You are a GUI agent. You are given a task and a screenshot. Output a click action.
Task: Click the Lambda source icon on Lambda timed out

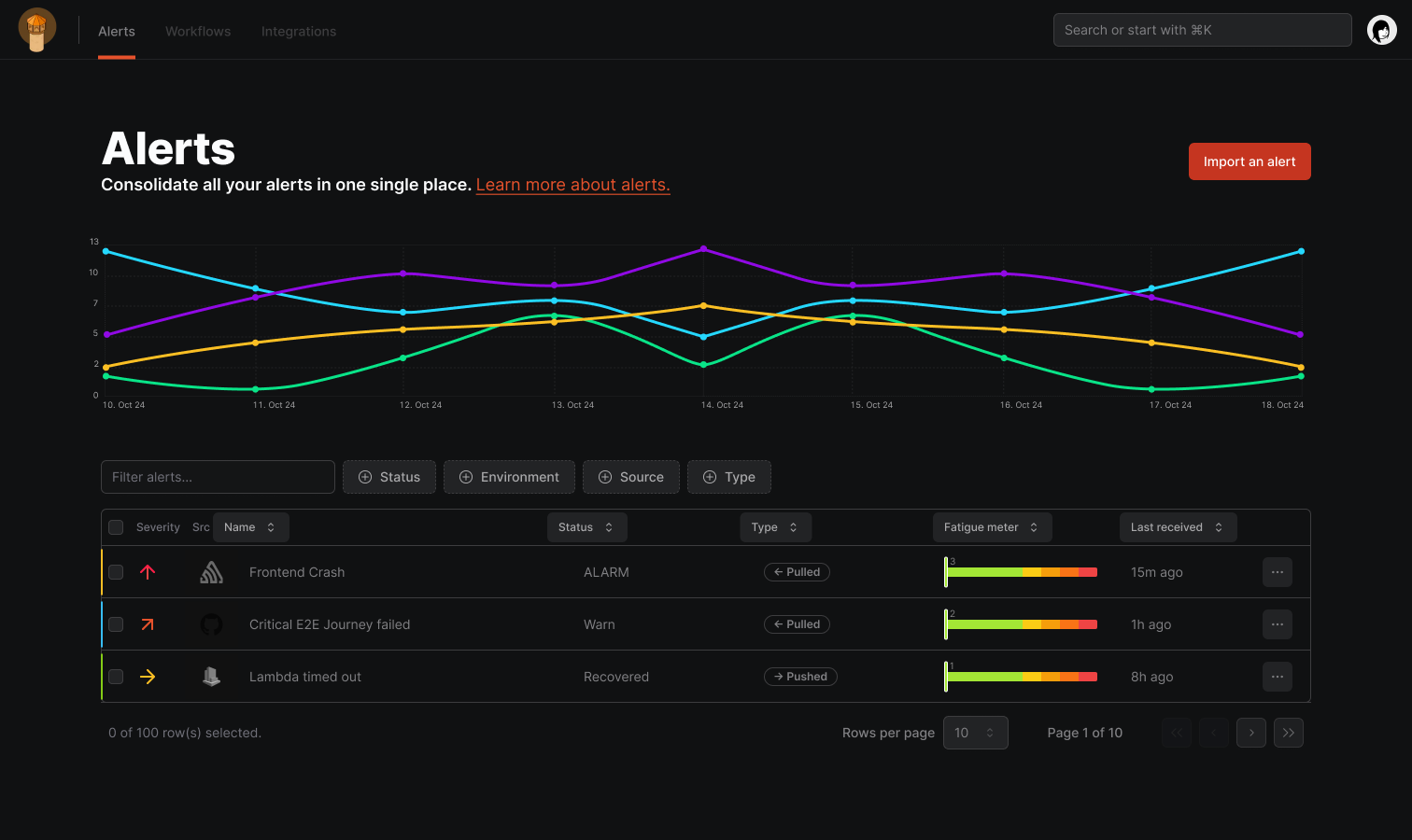click(x=211, y=677)
